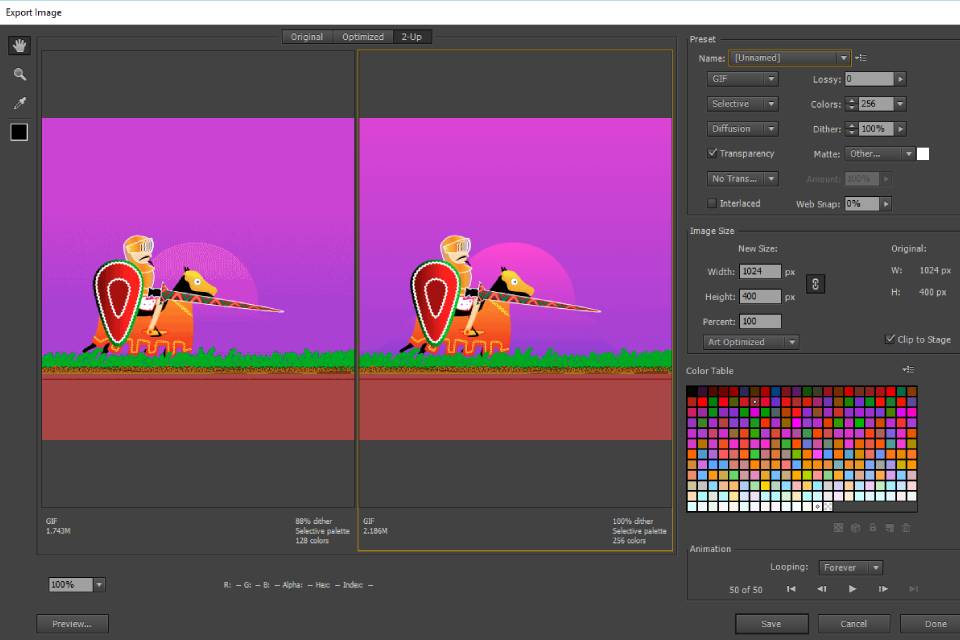Viewport: 960px width, 640px height.
Task: Open the Matte dropdown
Action: click(879, 153)
